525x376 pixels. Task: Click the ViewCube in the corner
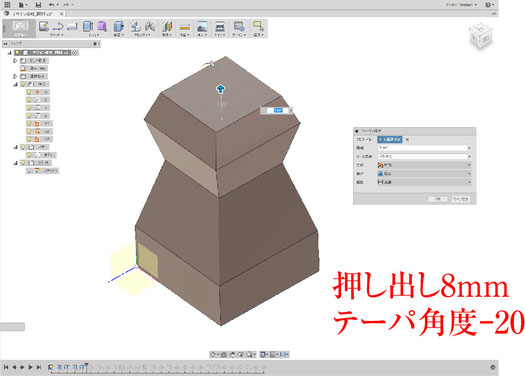[481, 35]
